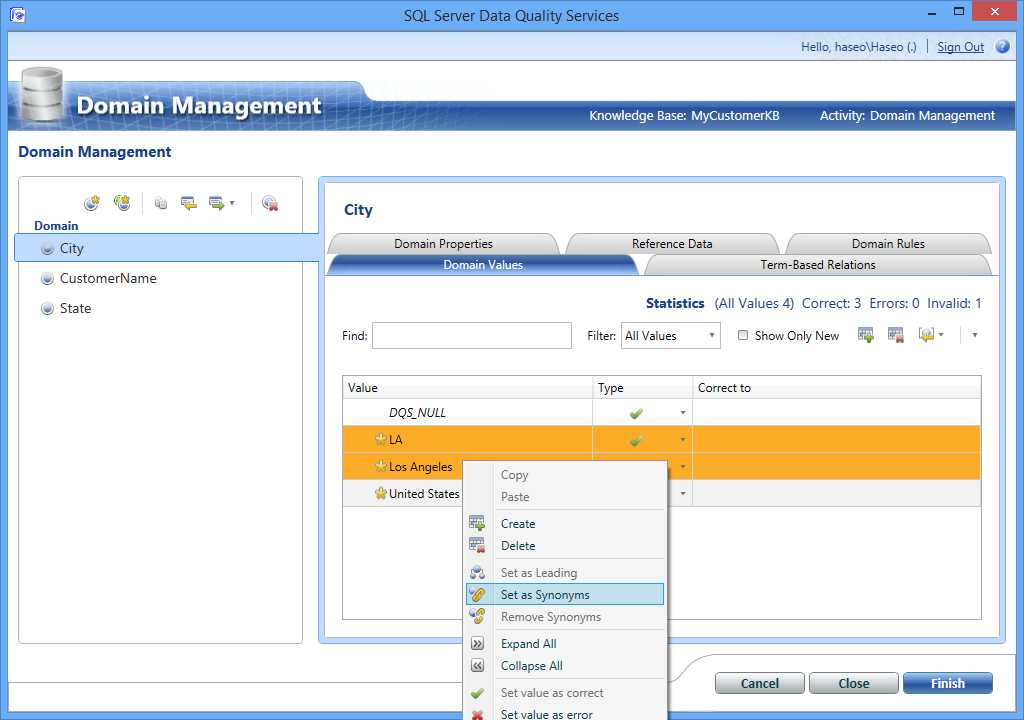Click the Close button near Finish
Screen dimensions: 1024x720
tap(854, 683)
